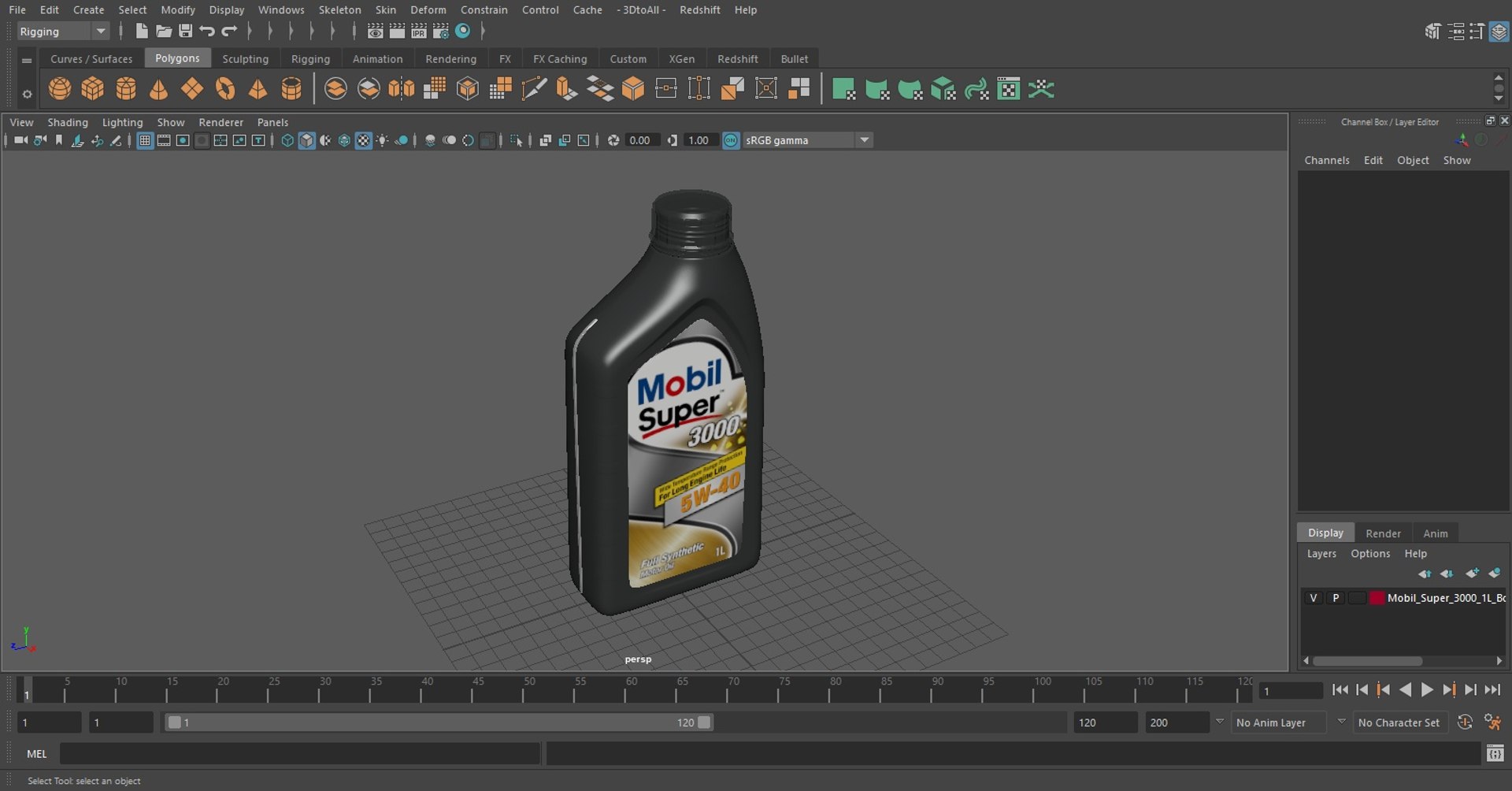Click the Undo arrow icon
Screen dimensions: 1512x791
click(x=207, y=31)
